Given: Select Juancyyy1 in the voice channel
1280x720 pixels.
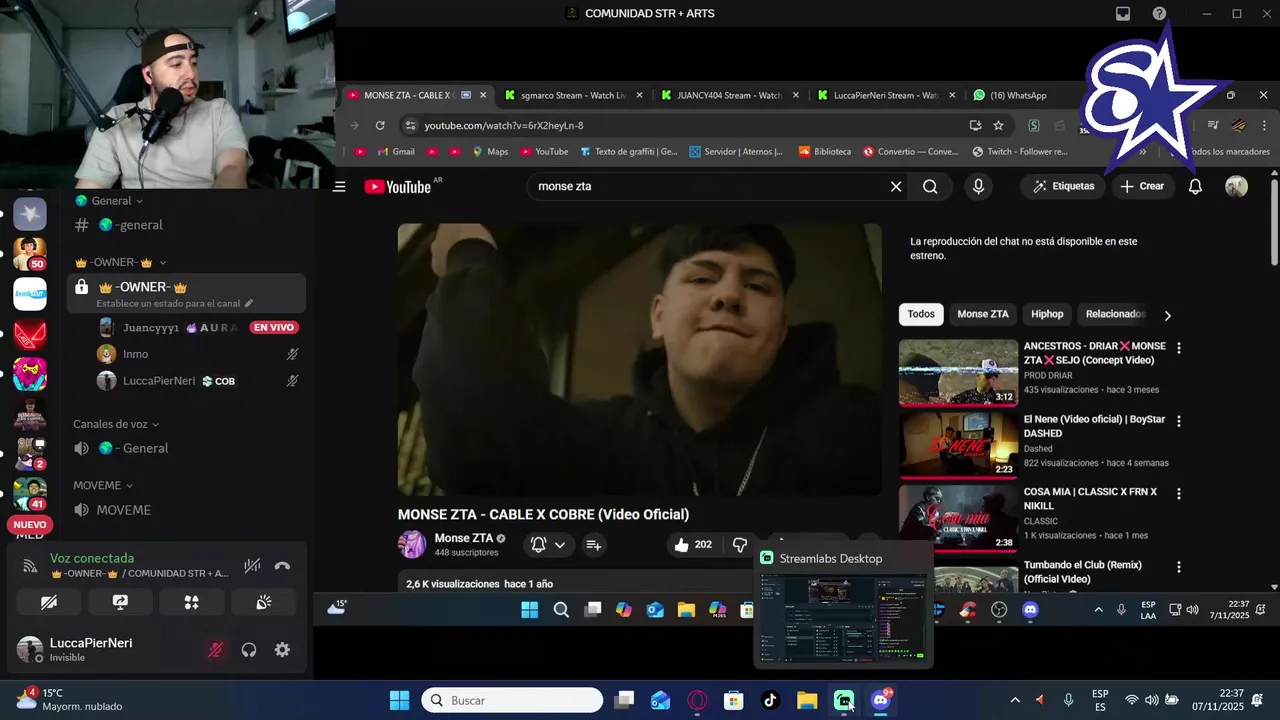Looking at the screenshot, I should coord(150,327).
